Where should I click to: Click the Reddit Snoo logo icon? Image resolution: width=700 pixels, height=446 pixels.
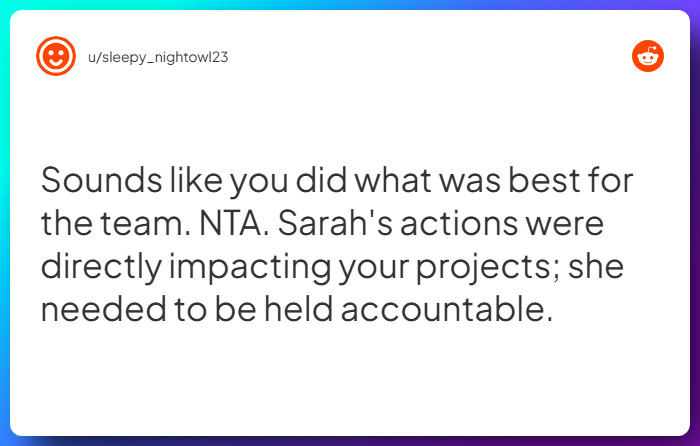[x=648, y=56]
